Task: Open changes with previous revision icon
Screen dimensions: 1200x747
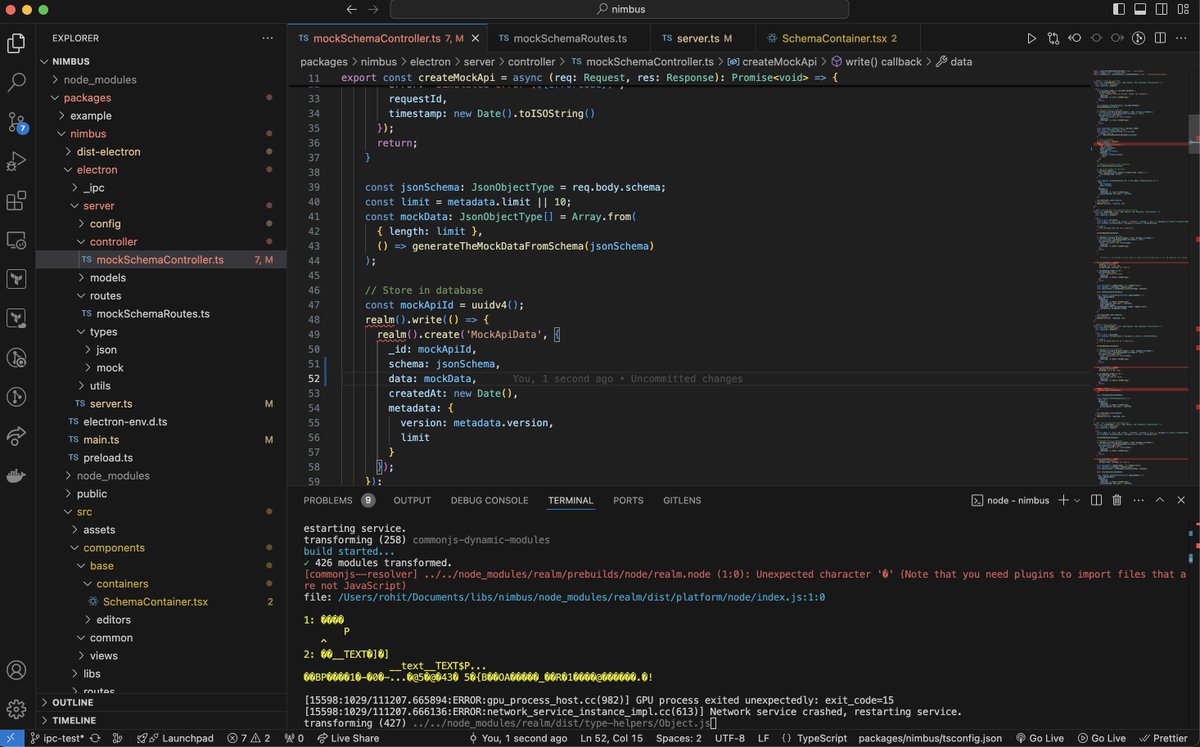Action: point(1075,39)
